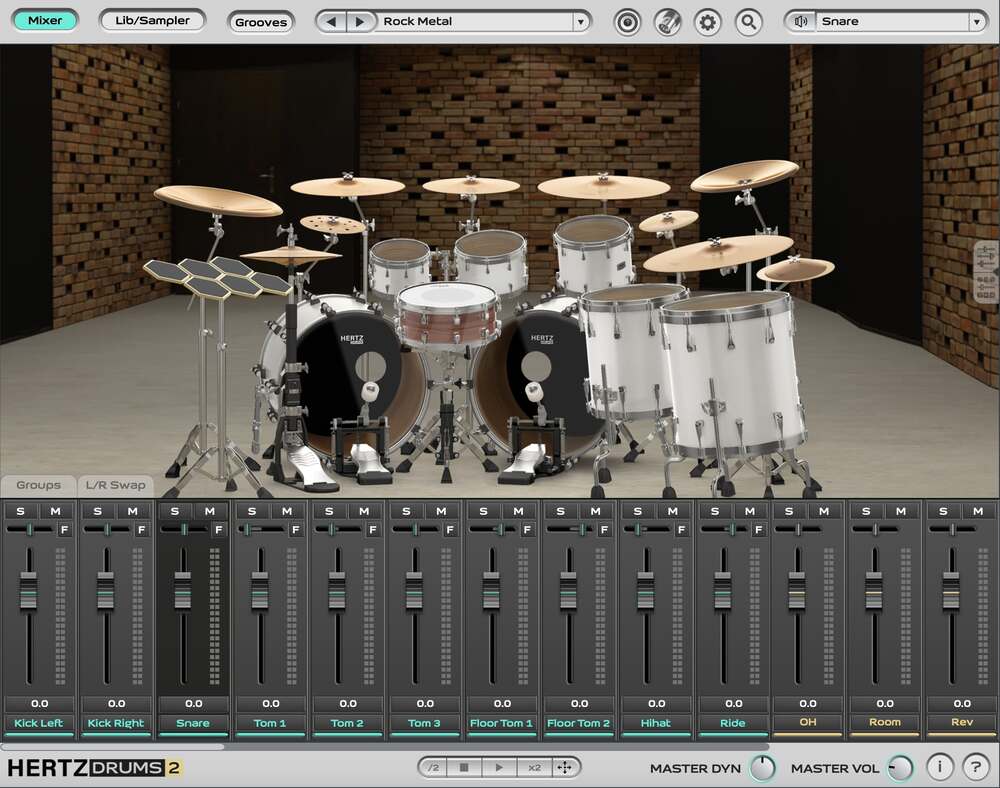This screenshot has height=788, width=1000.
Task: Click the help question mark icon
Action: 976,766
